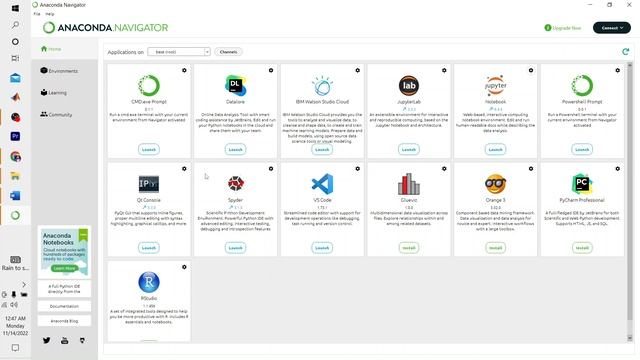640x360 pixels.
Task: Launch Jupyter Notebook
Action: (496, 149)
